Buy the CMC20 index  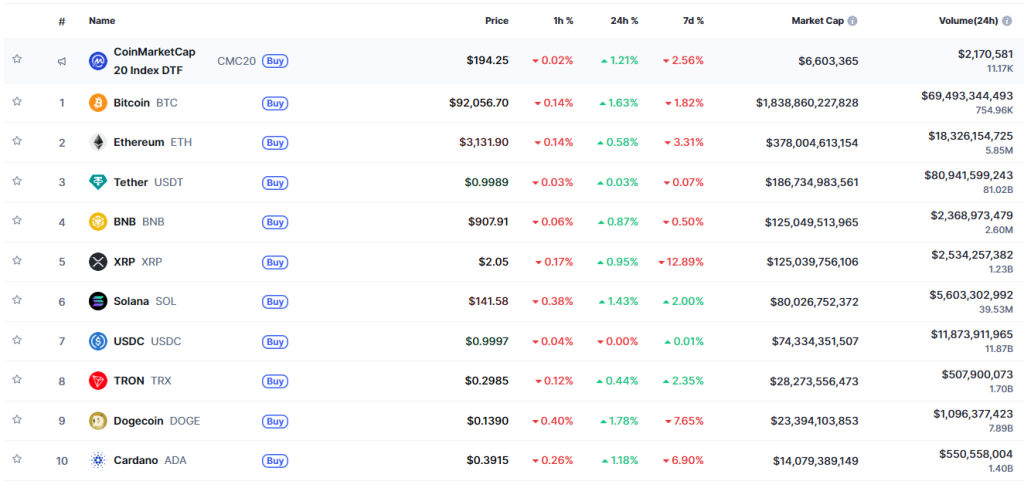coord(275,61)
